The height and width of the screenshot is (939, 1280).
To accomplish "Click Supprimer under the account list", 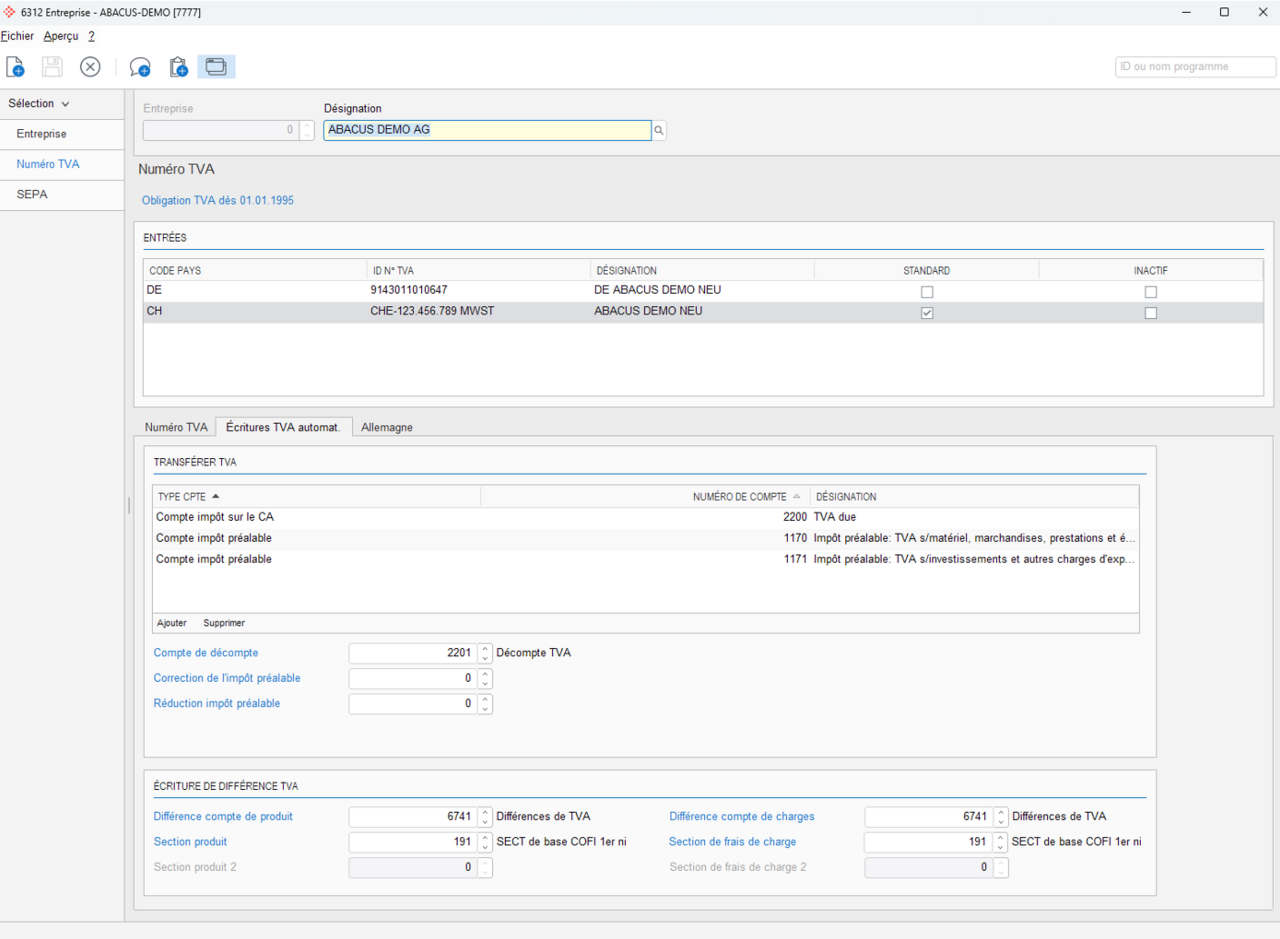I will 224,623.
